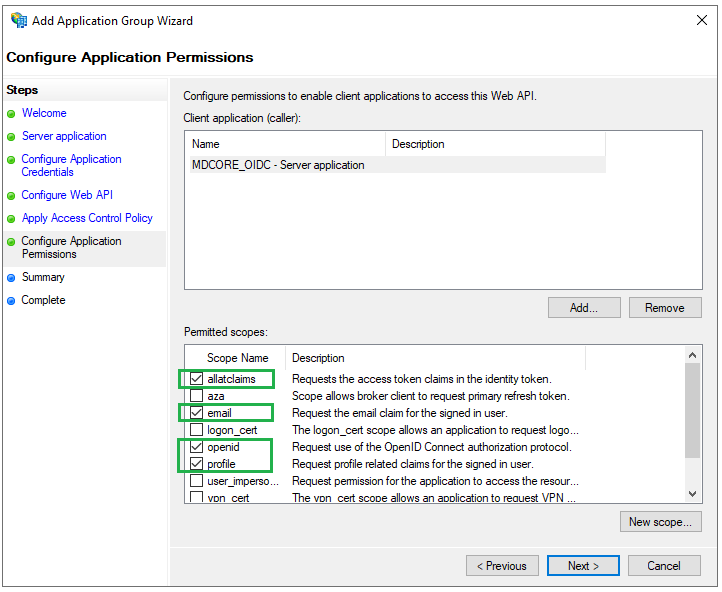Screen dimensions: 722x592
Task: Check the logon_cert scope checkbox
Action: coord(197,430)
